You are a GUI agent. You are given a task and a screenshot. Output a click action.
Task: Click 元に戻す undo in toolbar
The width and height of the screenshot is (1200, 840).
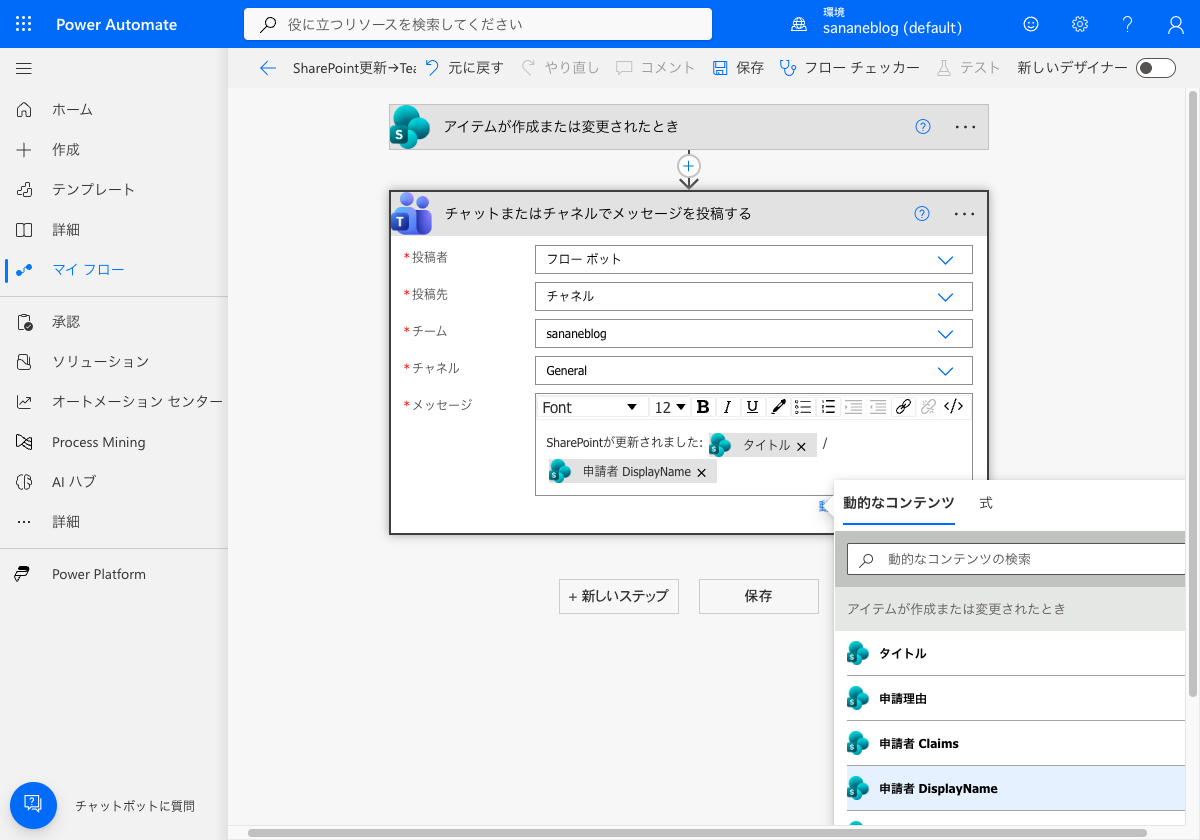tap(464, 68)
